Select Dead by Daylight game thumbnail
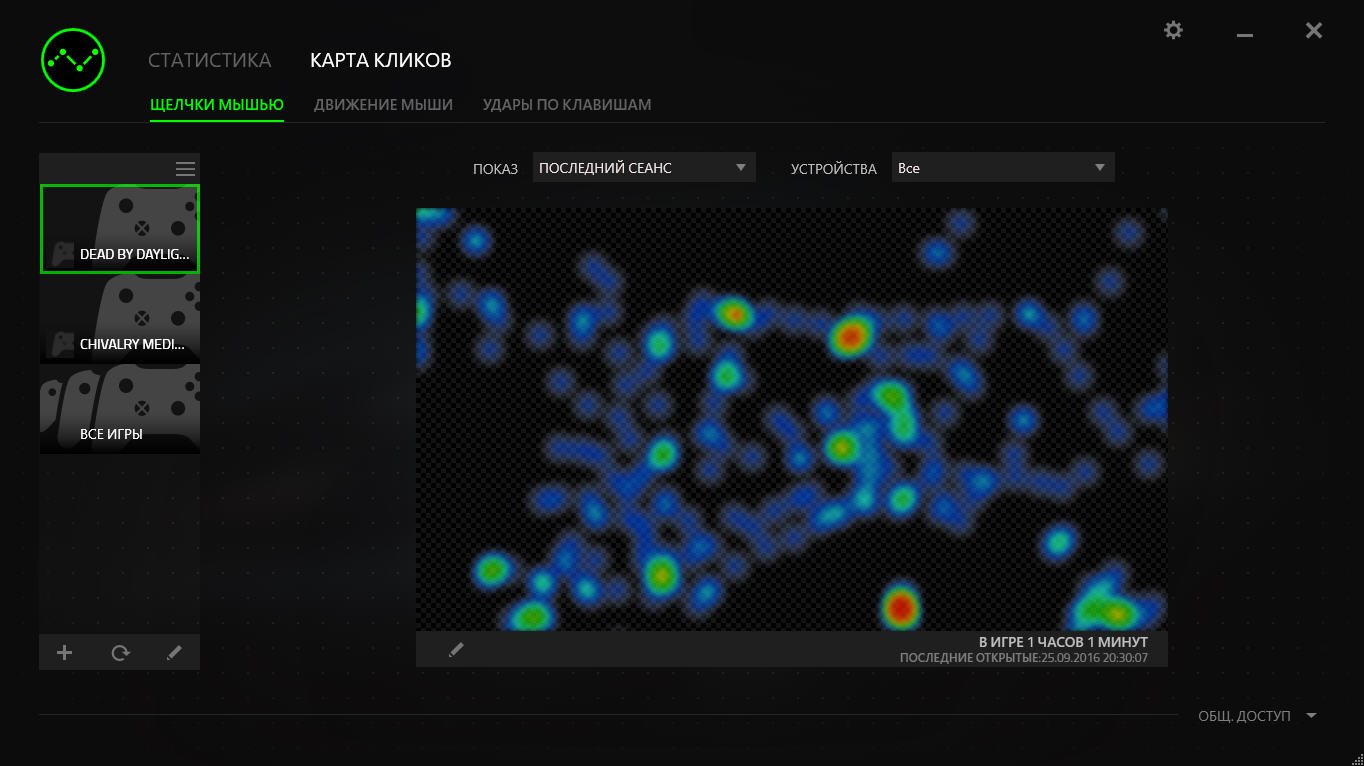The height and width of the screenshot is (766, 1364). [120, 229]
